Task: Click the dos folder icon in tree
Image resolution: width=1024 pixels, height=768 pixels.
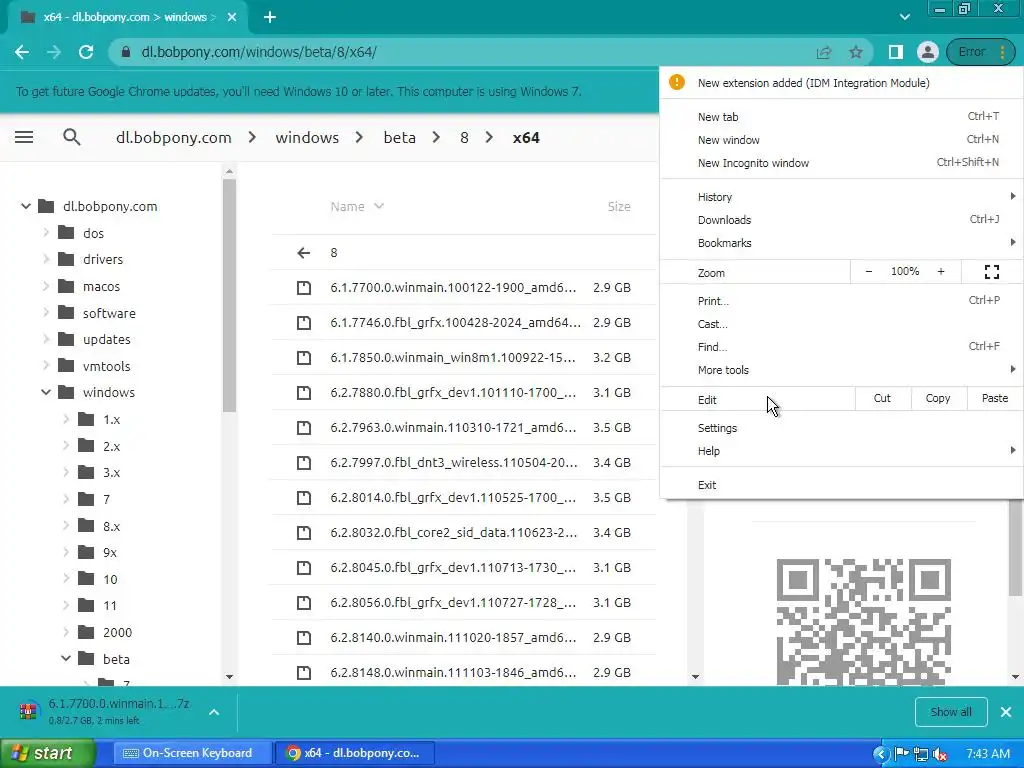Action: (67, 232)
